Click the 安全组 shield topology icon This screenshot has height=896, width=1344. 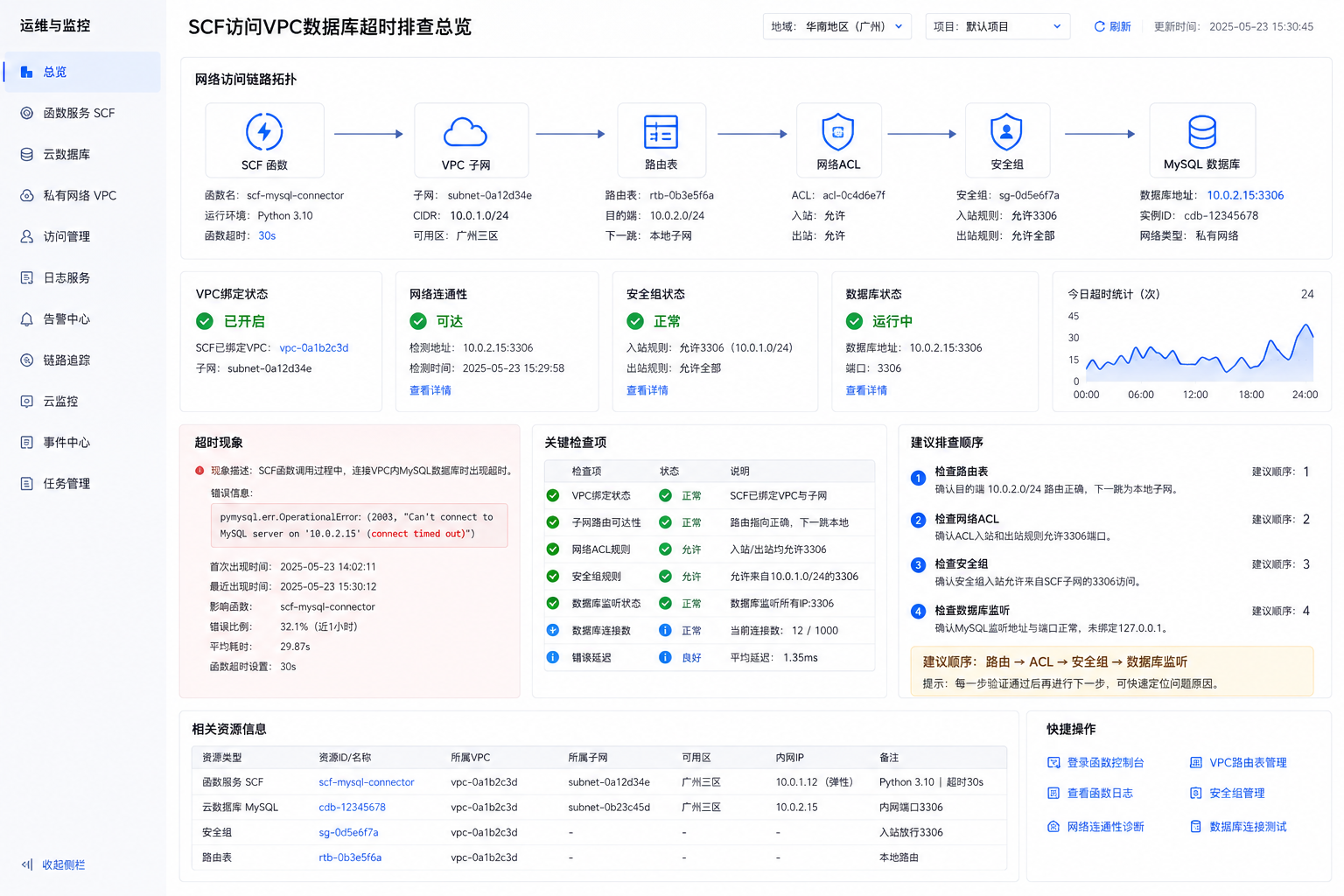pos(1006,132)
